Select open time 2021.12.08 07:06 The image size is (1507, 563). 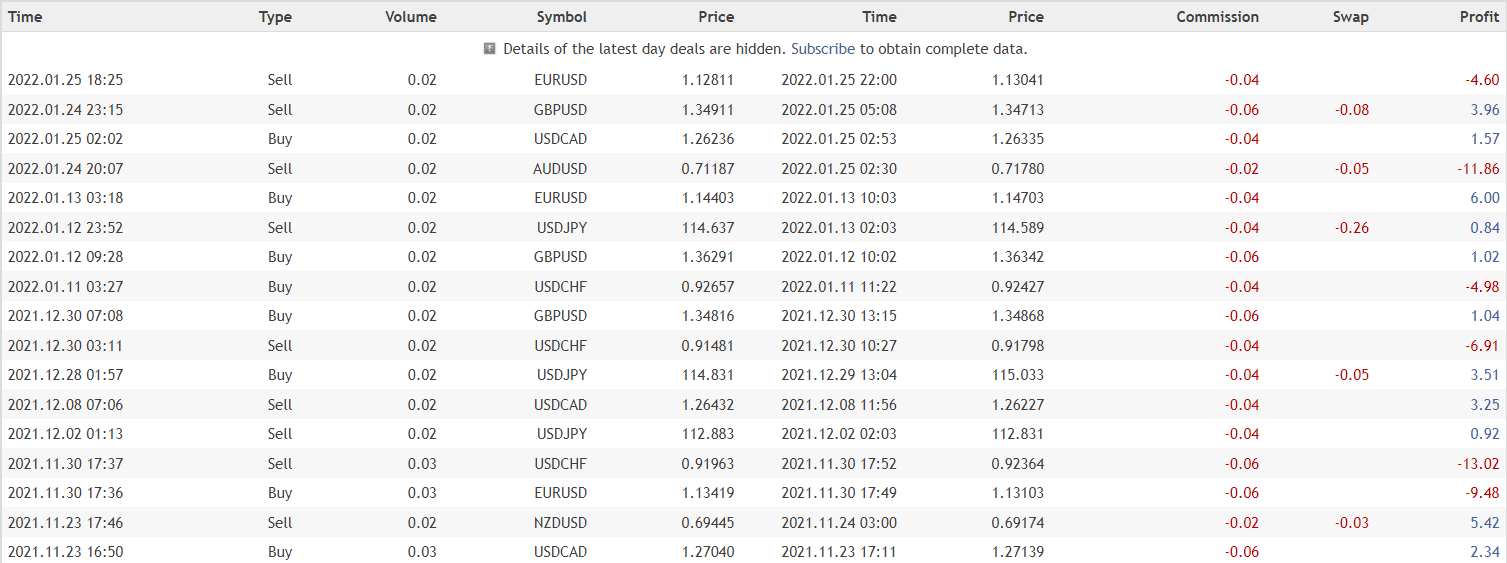coord(65,405)
